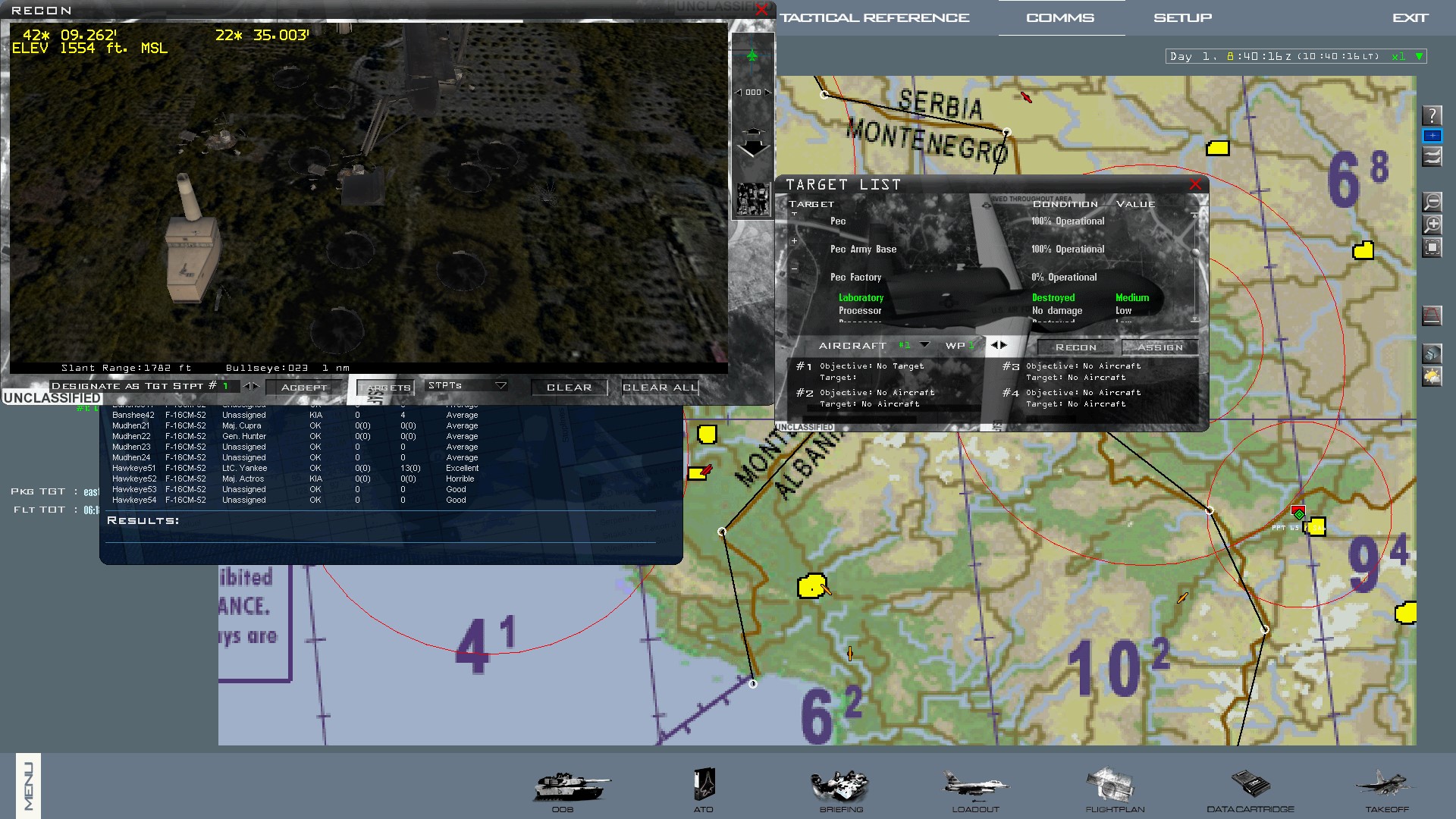Change target steerpoint number with arrows
Image resolution: width=1456 pixels, height=819 pixels.
click(x=251, y=386)
